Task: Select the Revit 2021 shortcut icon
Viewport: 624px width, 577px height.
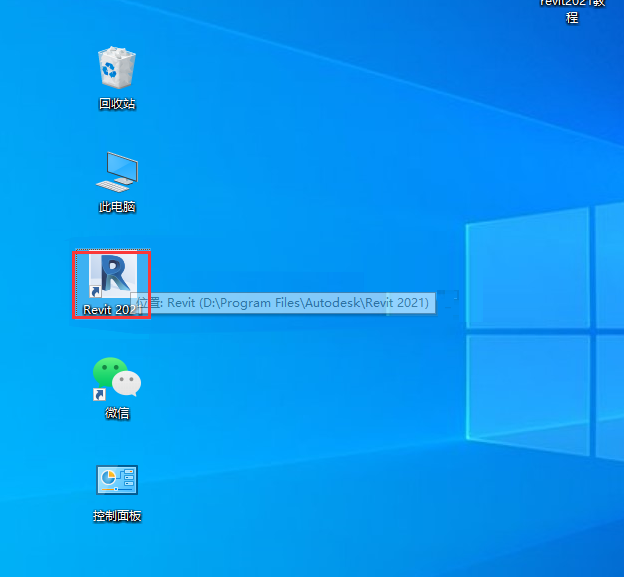Action: (x=113, y=277)
